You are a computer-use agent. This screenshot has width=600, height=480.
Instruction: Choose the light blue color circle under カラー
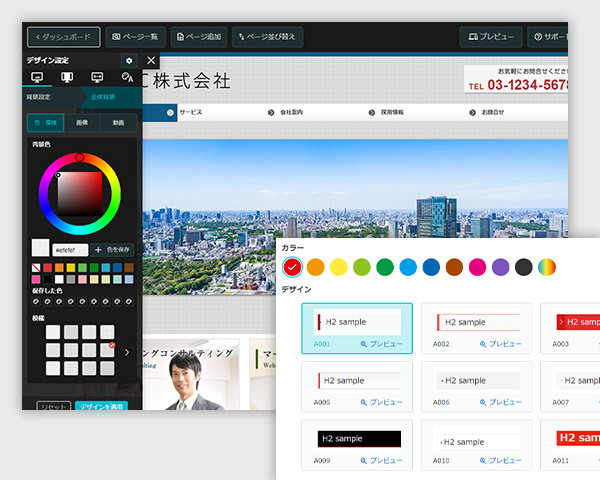(408, 267)
